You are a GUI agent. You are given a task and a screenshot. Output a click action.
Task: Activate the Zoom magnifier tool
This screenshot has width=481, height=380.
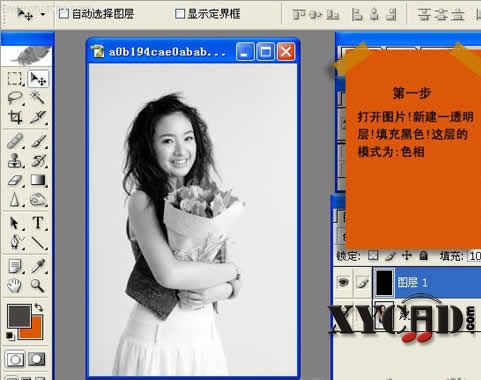click(x=37, y=286)
